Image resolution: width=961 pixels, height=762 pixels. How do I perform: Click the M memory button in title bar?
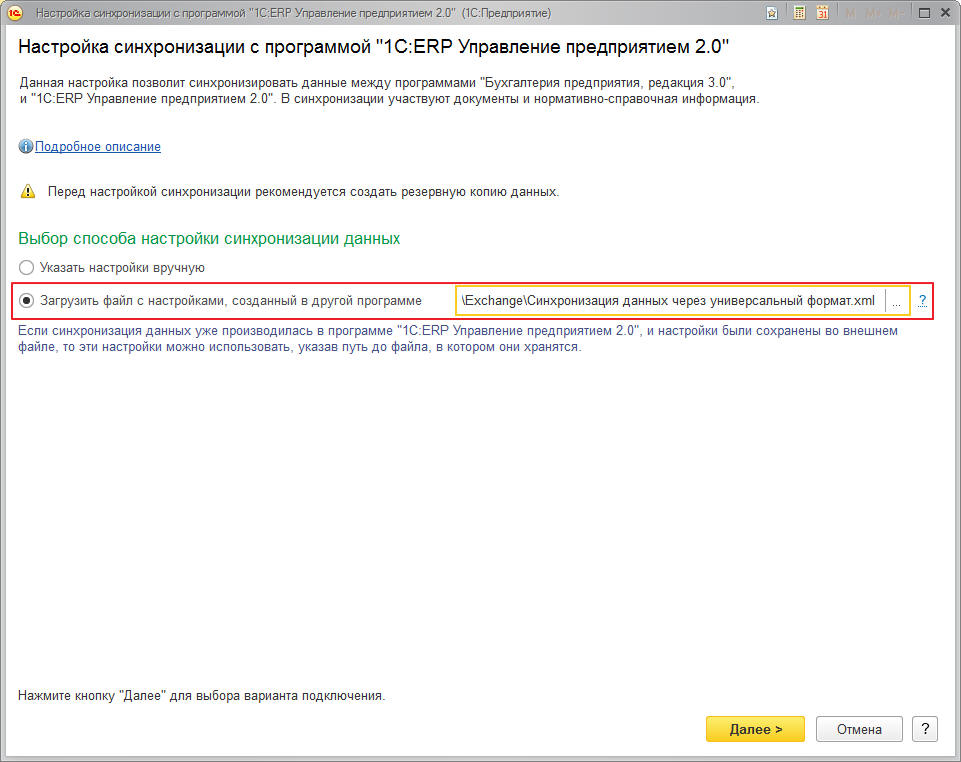[x=850, y=13]
